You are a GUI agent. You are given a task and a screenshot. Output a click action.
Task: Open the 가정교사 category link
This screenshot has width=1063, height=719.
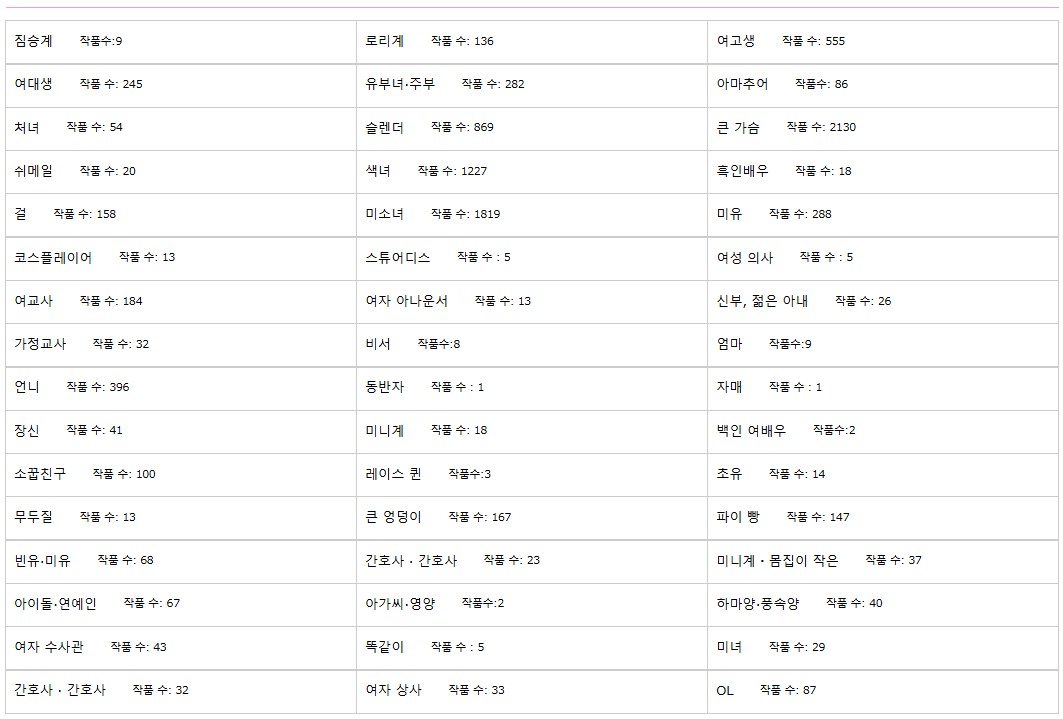coord(40,344)
